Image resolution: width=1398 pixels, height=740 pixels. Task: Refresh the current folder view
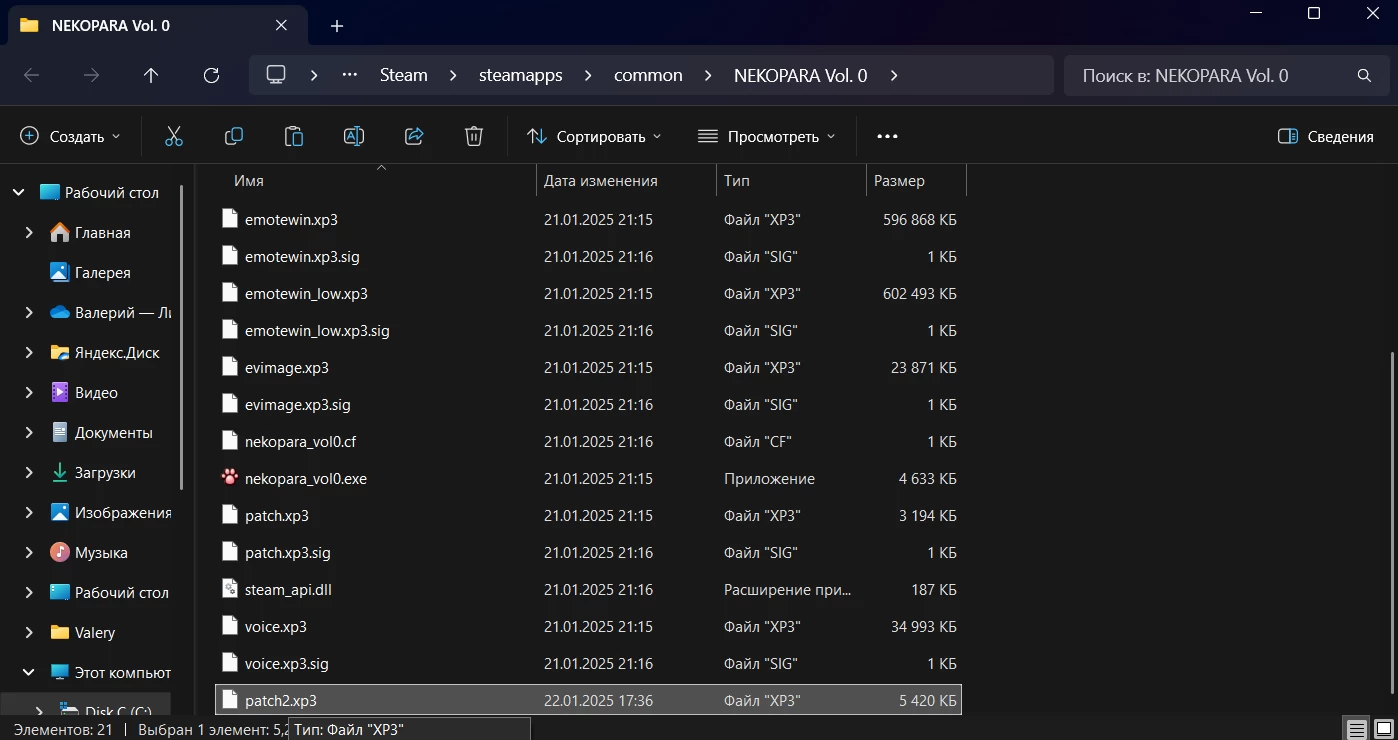click(211, 75)
